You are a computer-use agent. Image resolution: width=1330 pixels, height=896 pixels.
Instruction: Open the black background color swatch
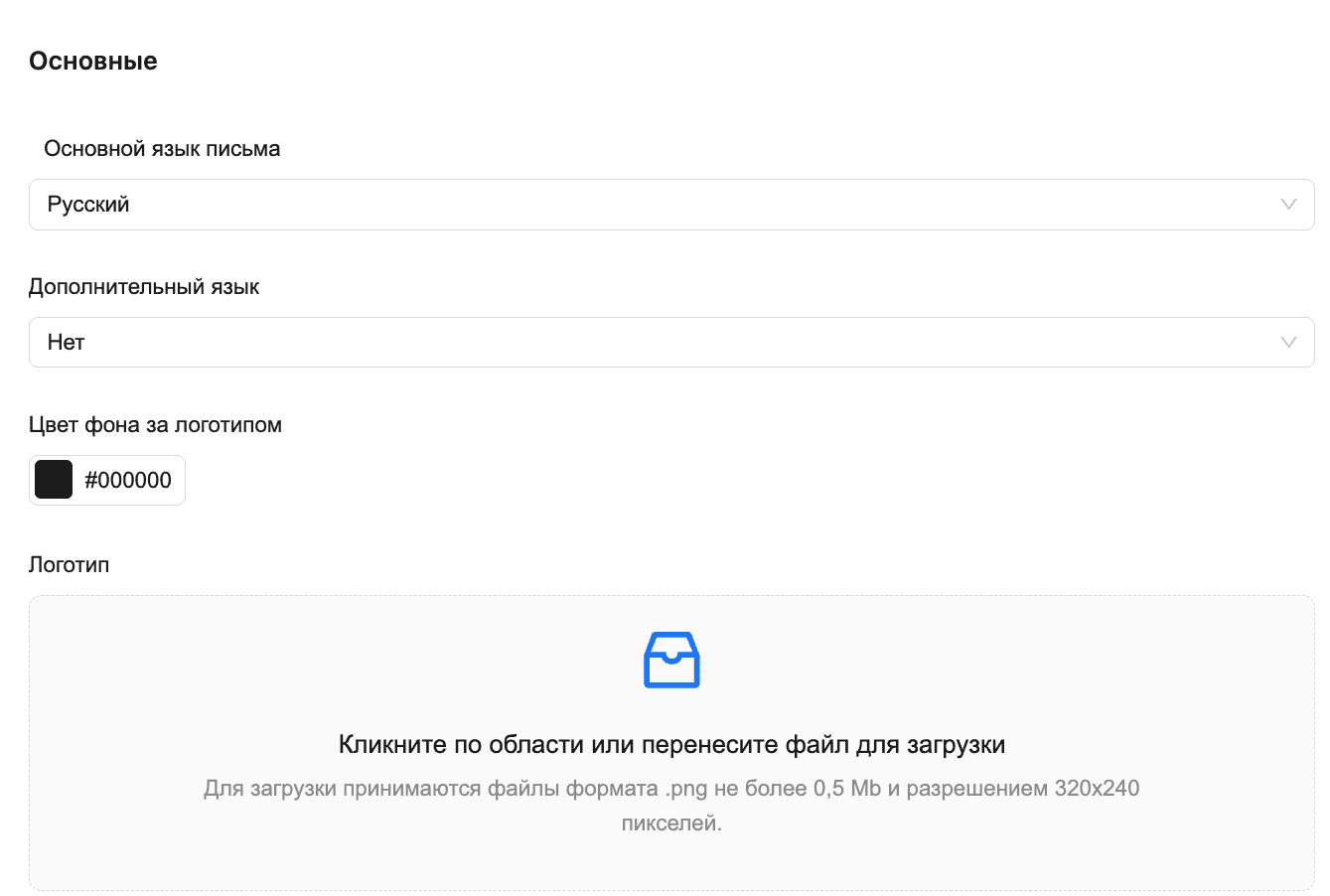[x=54, y=480]
